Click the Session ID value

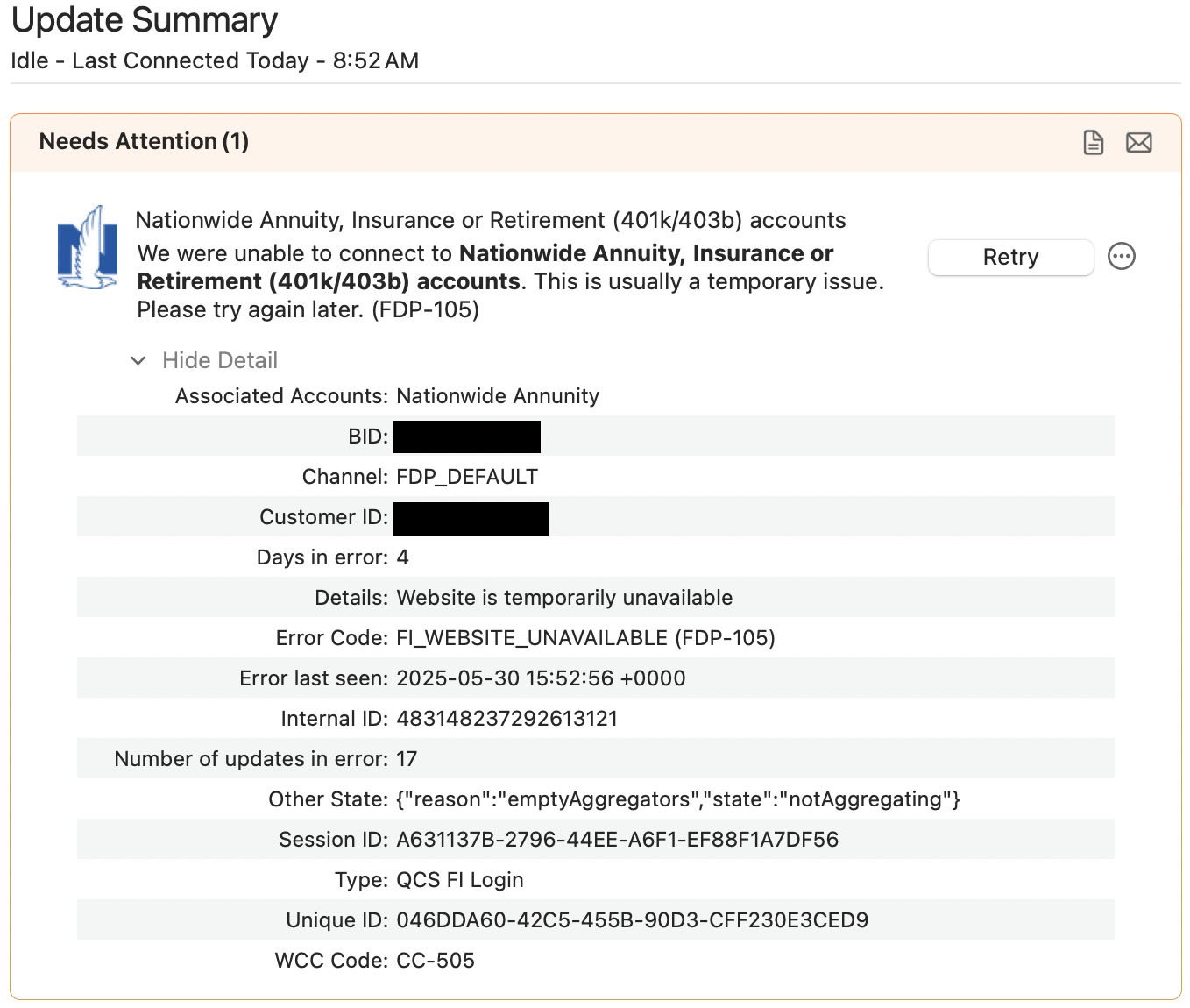pos(618,840)
